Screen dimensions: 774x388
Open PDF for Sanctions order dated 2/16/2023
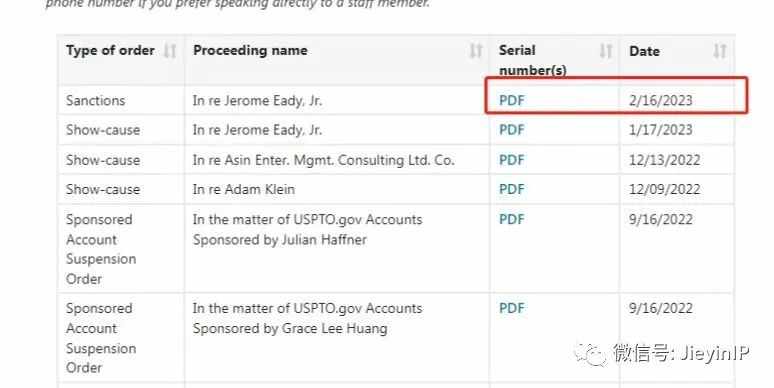511,100
